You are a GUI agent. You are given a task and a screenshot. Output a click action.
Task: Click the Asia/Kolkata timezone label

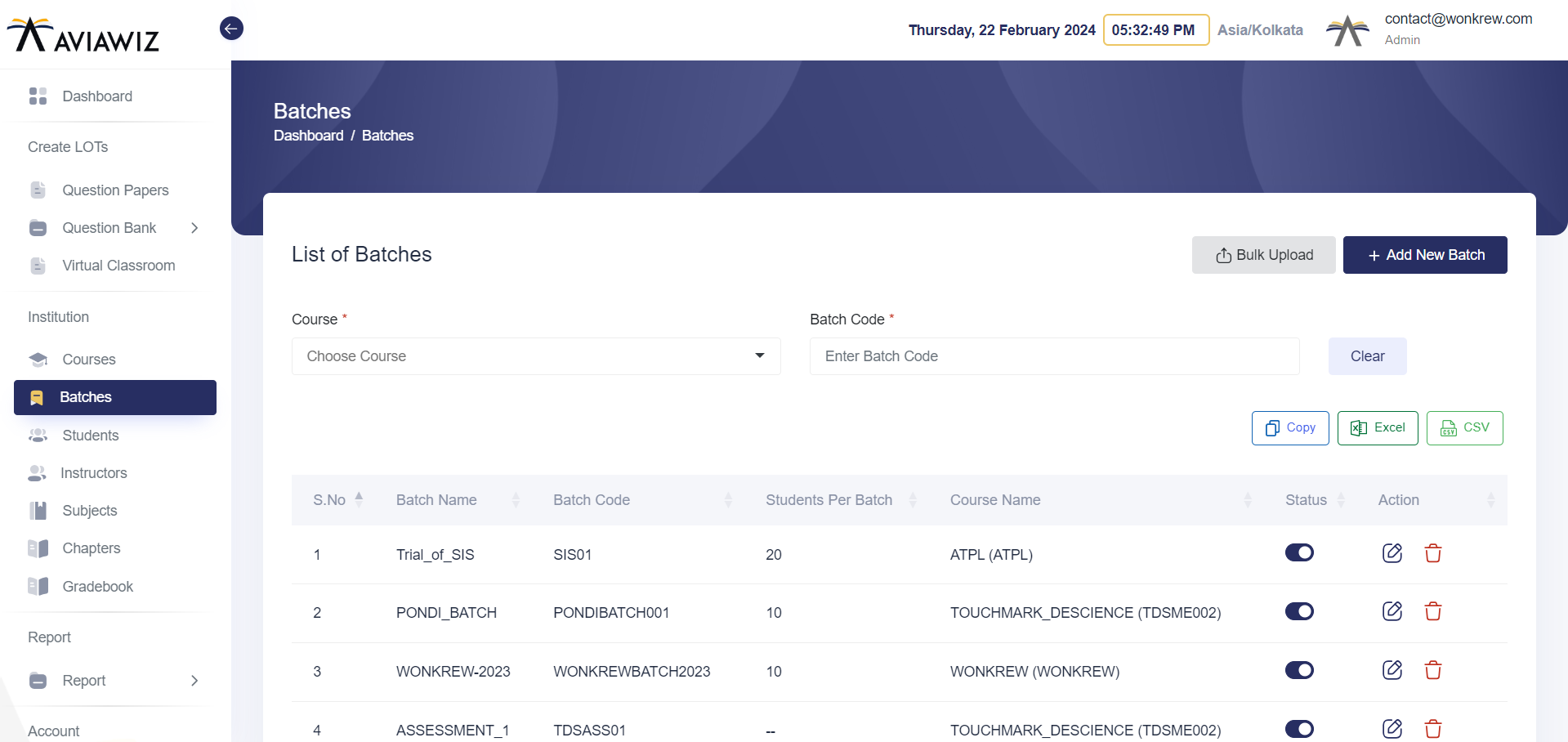coord(1260,30)
